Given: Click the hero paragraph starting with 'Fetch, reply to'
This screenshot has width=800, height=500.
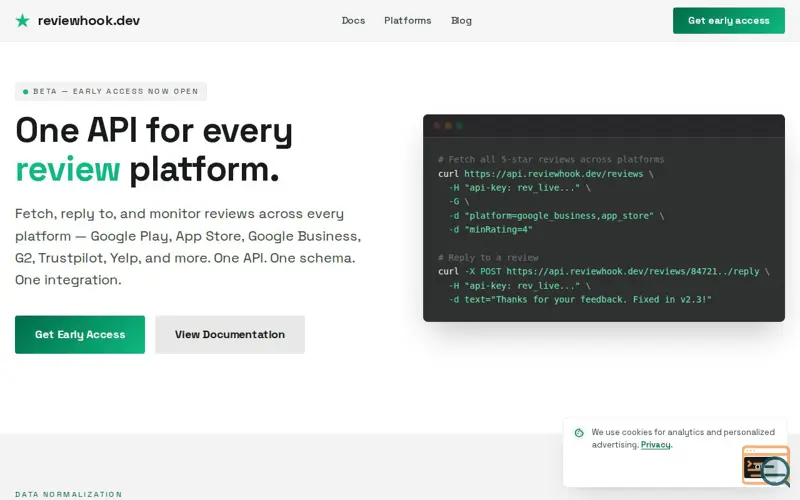Looking at the screenshot, I should pyautogui.click(x=188, y=246).
